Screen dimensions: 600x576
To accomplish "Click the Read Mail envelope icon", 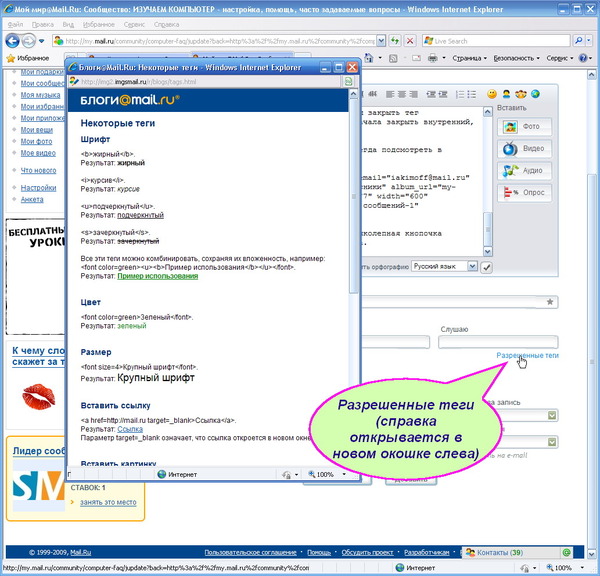I will click(x=416, y=58).
